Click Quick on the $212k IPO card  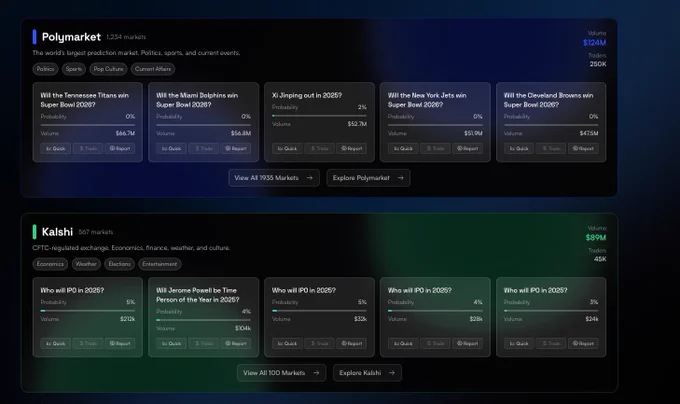pyautogui.click(x=56, y=343)
